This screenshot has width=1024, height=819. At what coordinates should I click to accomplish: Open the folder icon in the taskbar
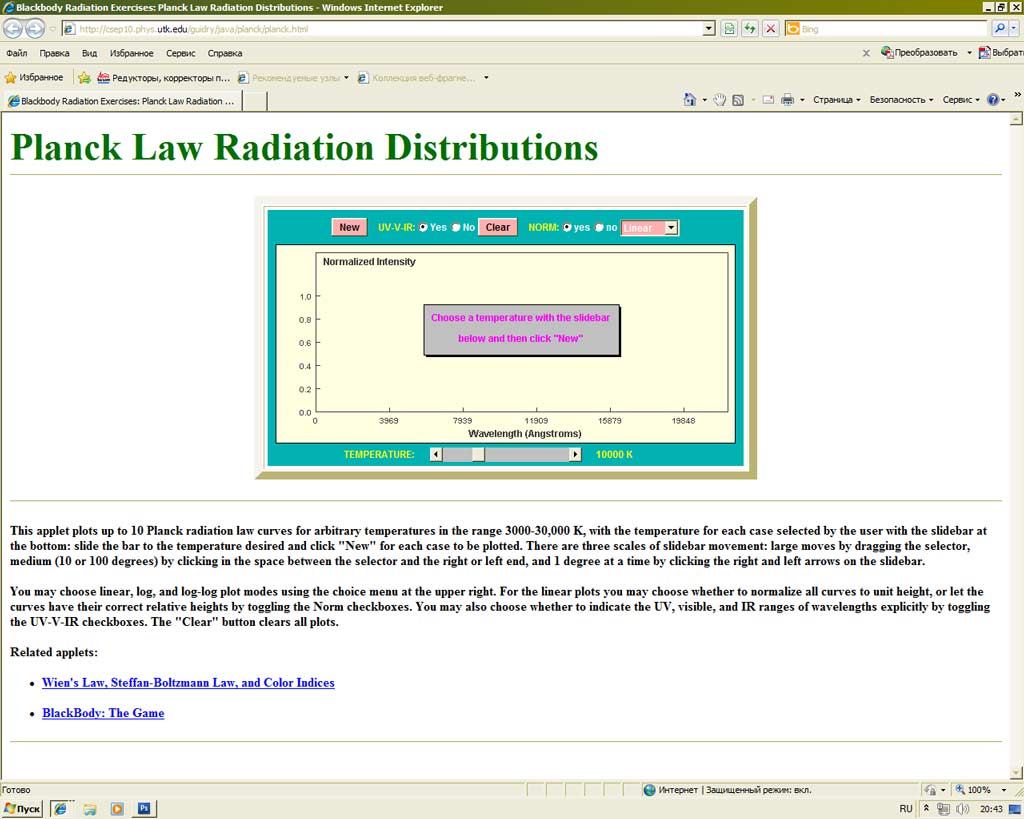[89, 809]
